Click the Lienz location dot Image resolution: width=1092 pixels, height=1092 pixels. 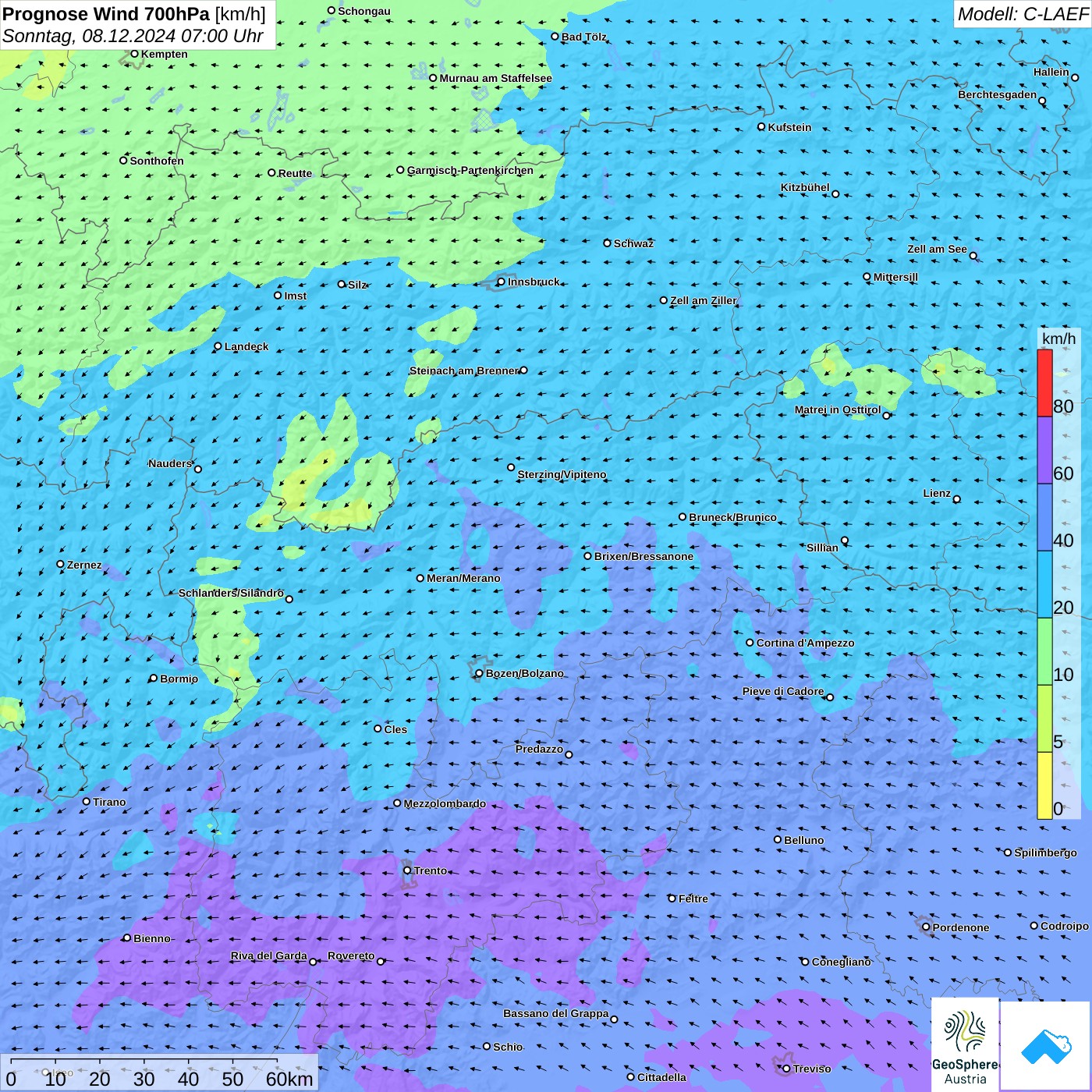pyautogui.click(x=957, y=499)
